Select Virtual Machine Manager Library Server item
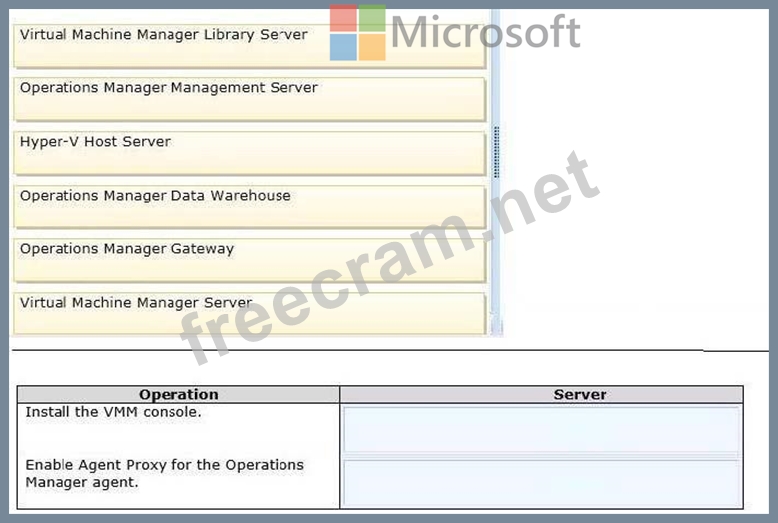 click(250, 45)
